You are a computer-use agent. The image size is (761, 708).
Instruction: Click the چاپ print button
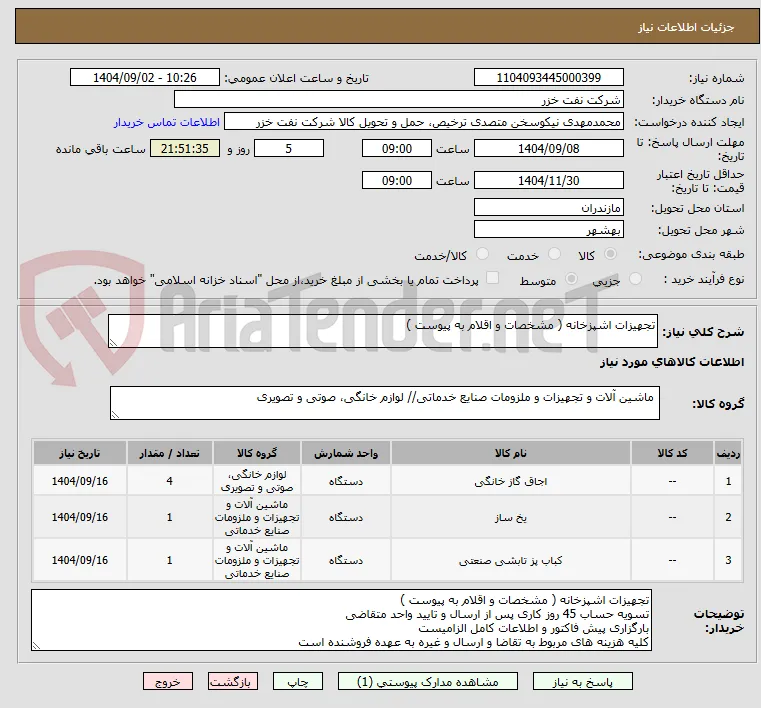tap(298, 681)
